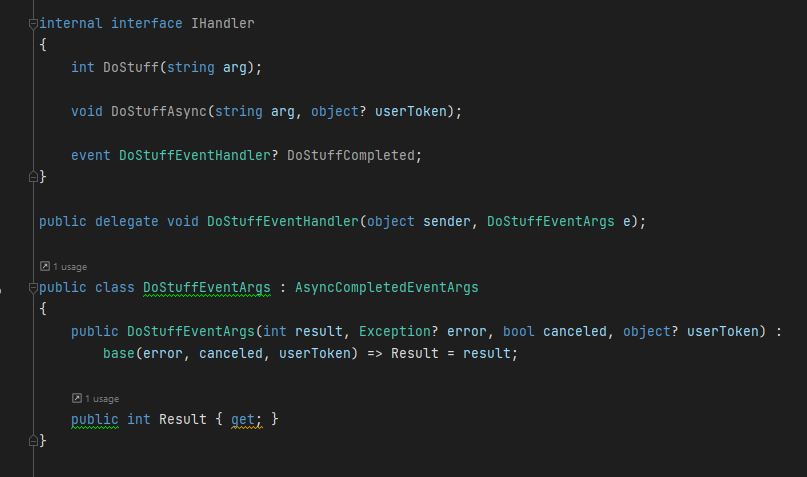Screen dimensions: 807x477
Task: Click Exception type in constructor parameters
Action: 394,331
